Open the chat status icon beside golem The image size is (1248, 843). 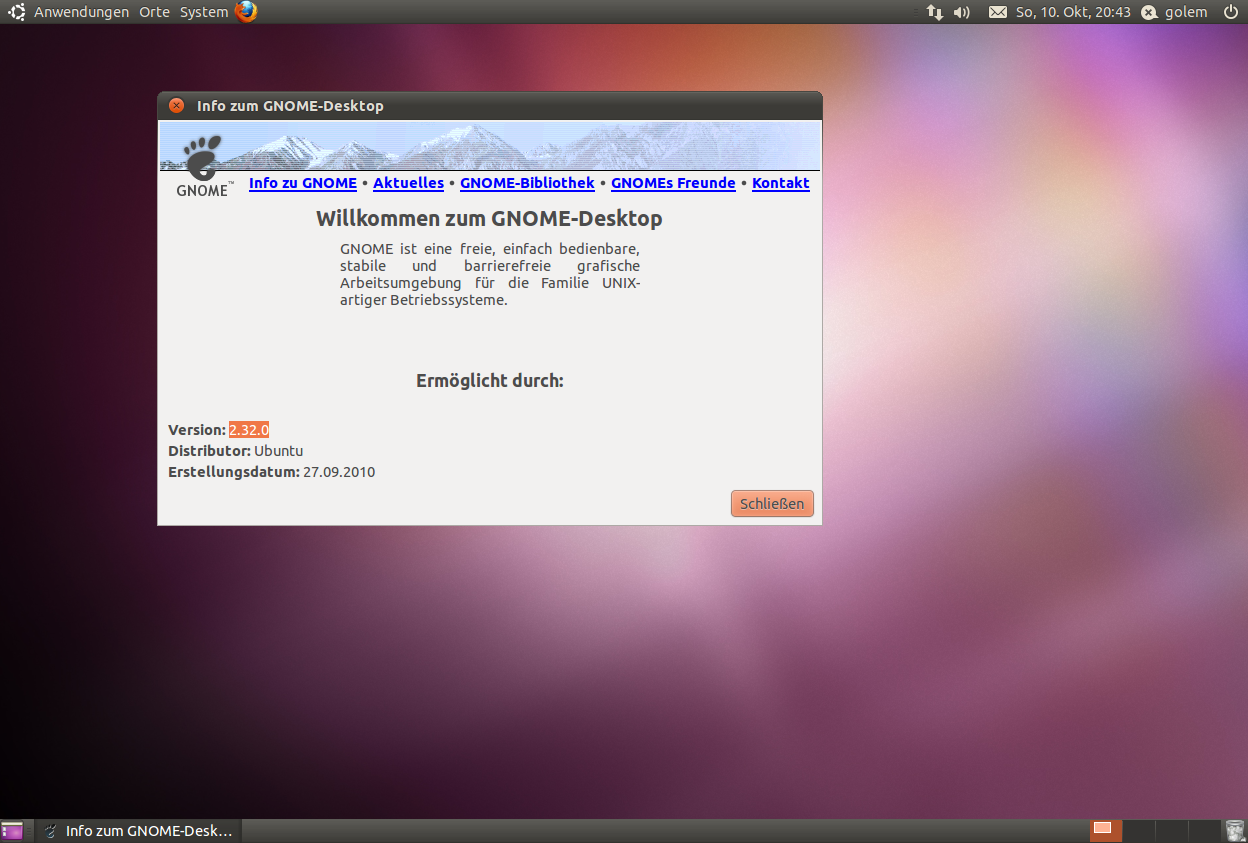coord(1150,12)
